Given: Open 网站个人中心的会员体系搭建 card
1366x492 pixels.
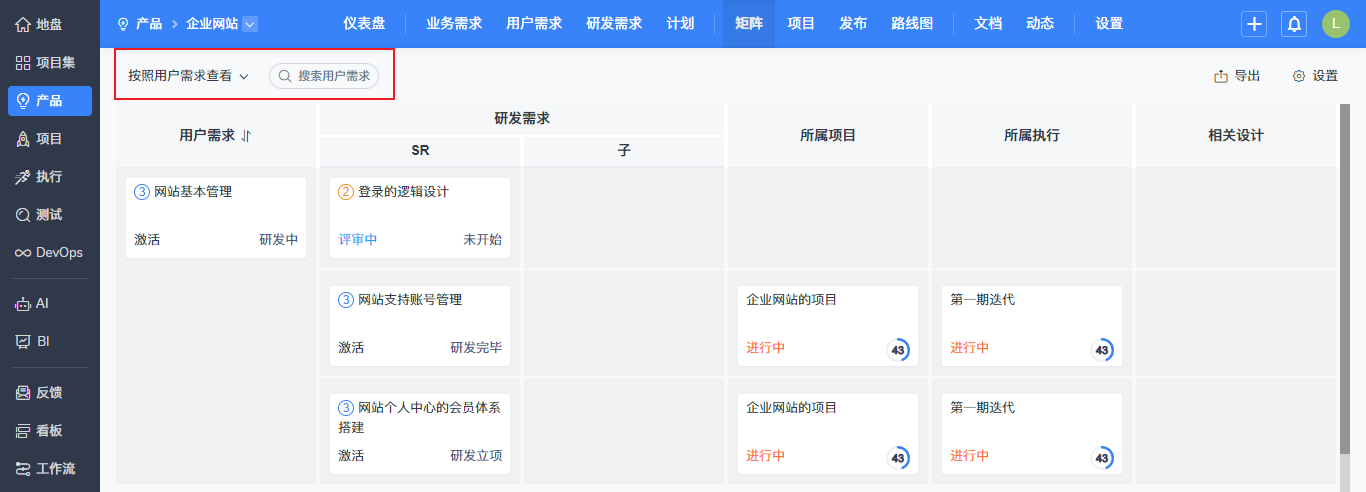Looking at the screenshot, I should pos(420,434).
